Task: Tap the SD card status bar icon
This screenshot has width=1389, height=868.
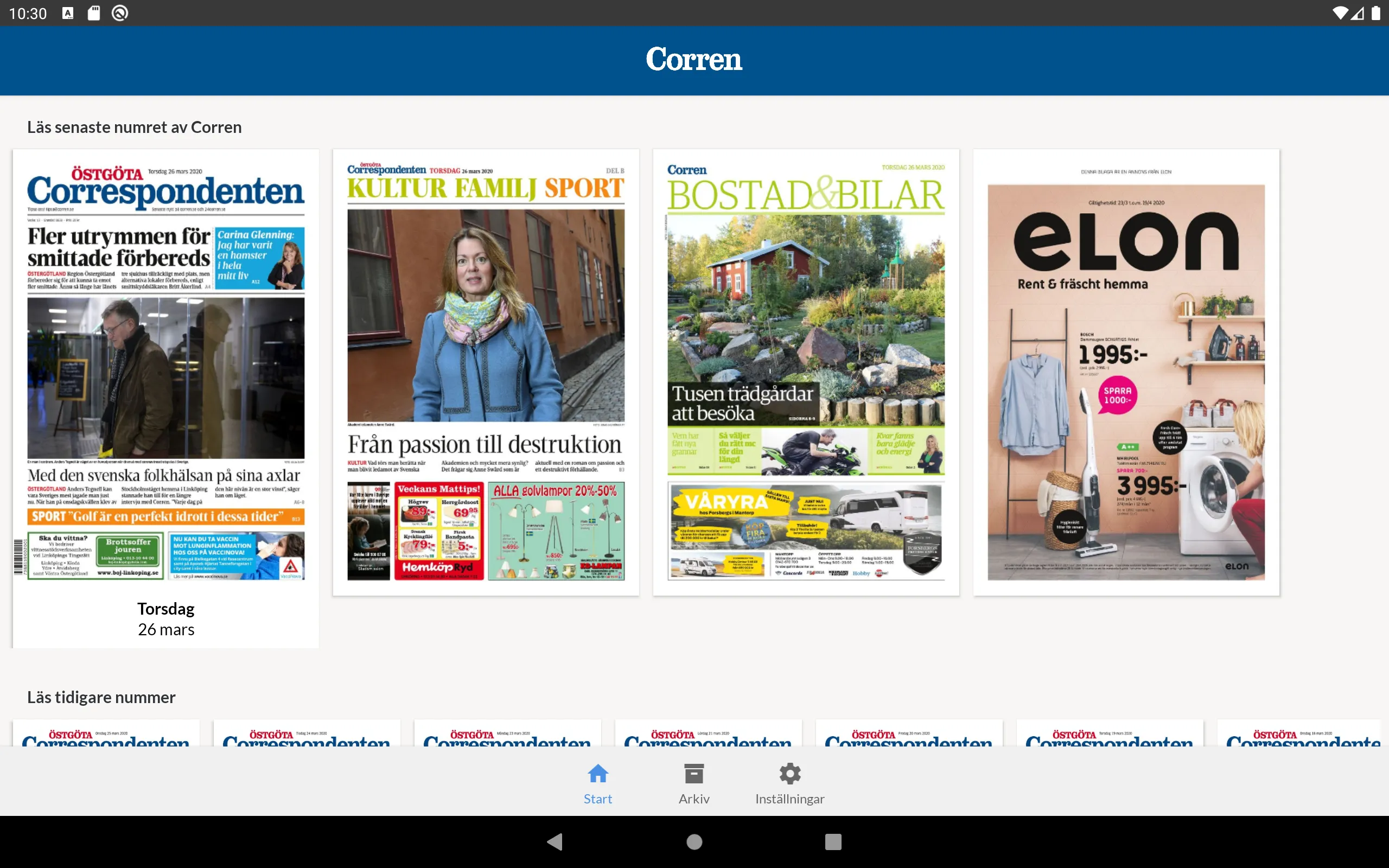Action: coord(93,13)
